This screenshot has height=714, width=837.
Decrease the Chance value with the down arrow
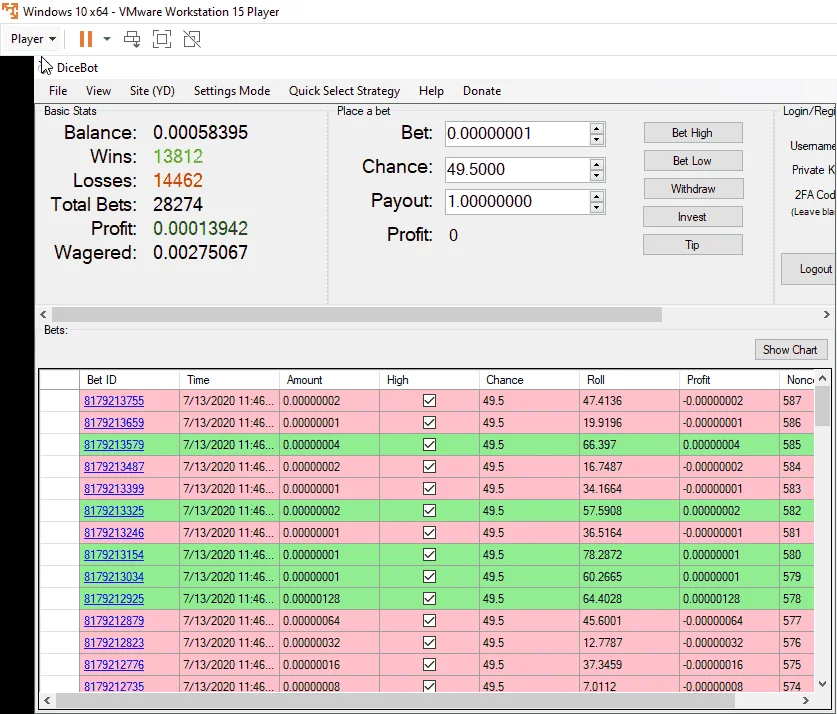click(x=597, y=175)
